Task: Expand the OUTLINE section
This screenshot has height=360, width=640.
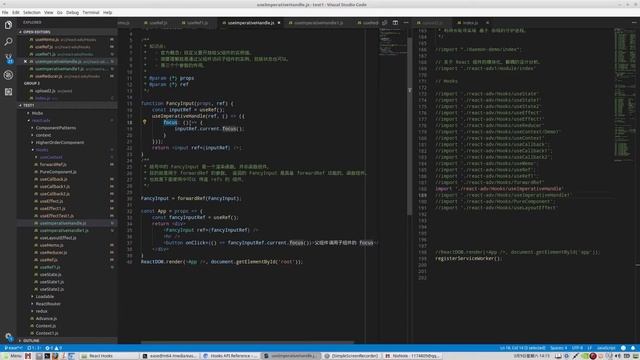Action: coord(67,340)
